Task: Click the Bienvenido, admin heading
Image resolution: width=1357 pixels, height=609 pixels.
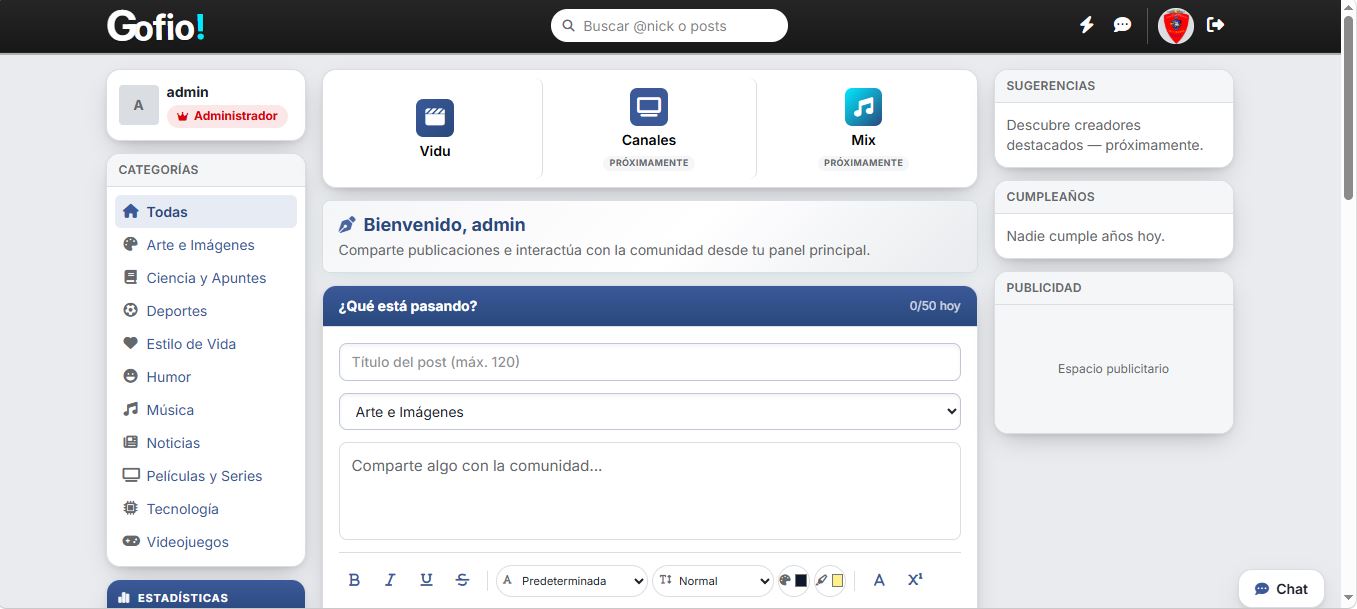Action: click(444, 225)
